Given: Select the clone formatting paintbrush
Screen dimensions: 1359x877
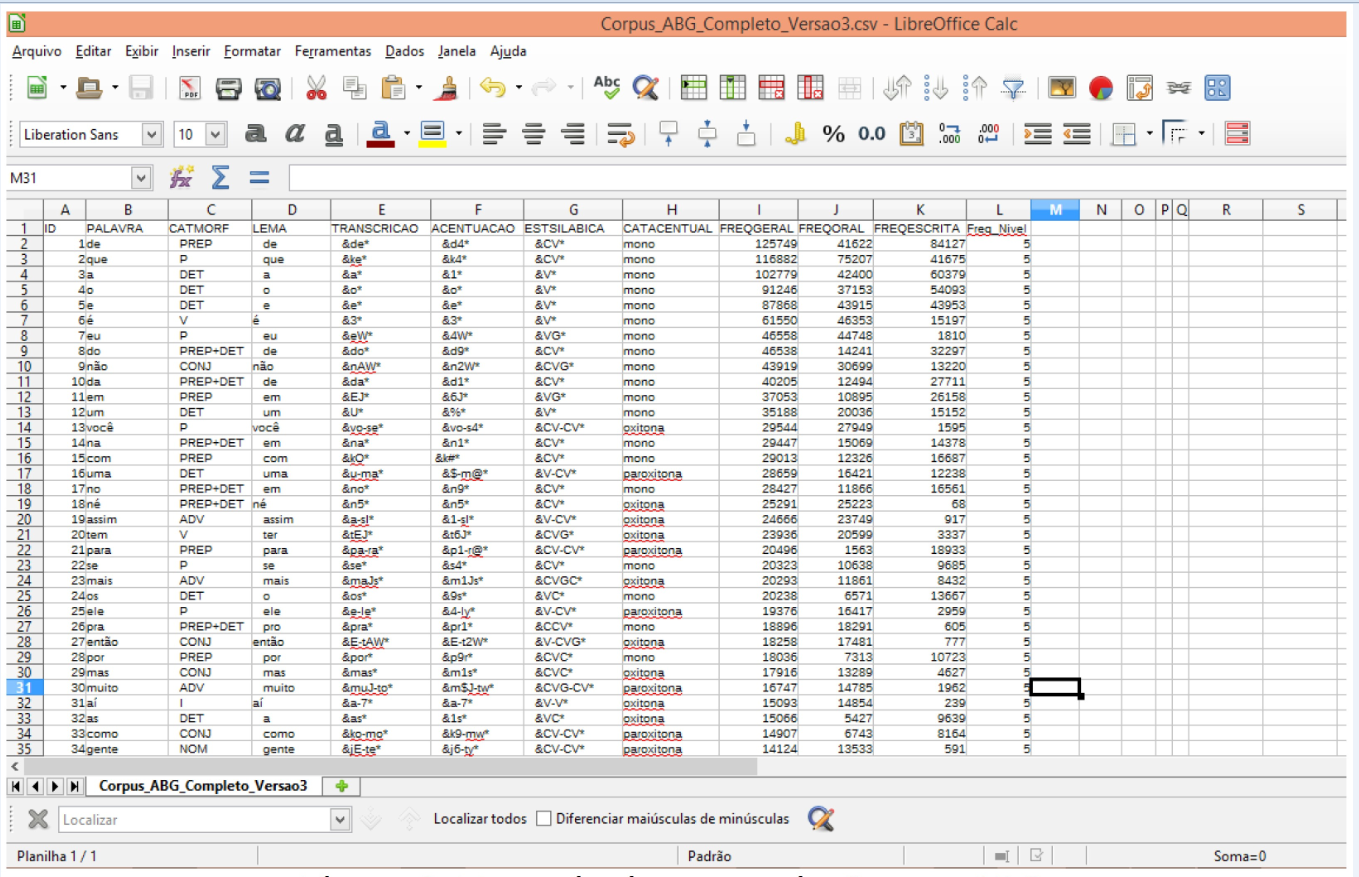Looking at the screenshot, I should point(445,89).
